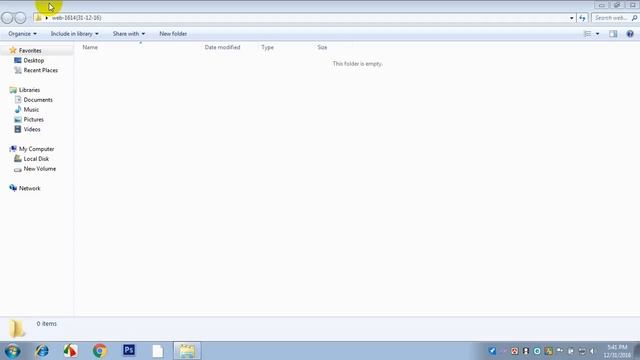Image resolution: width=640 pixels, height=360 pixels.
Task: Click the "0 items" status text
Action: coord(47,324)
